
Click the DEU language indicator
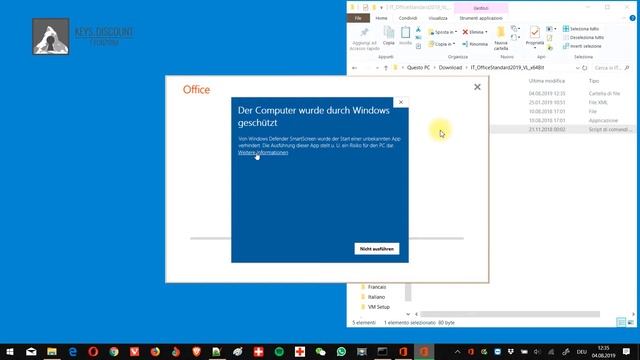tap(582, 351)
